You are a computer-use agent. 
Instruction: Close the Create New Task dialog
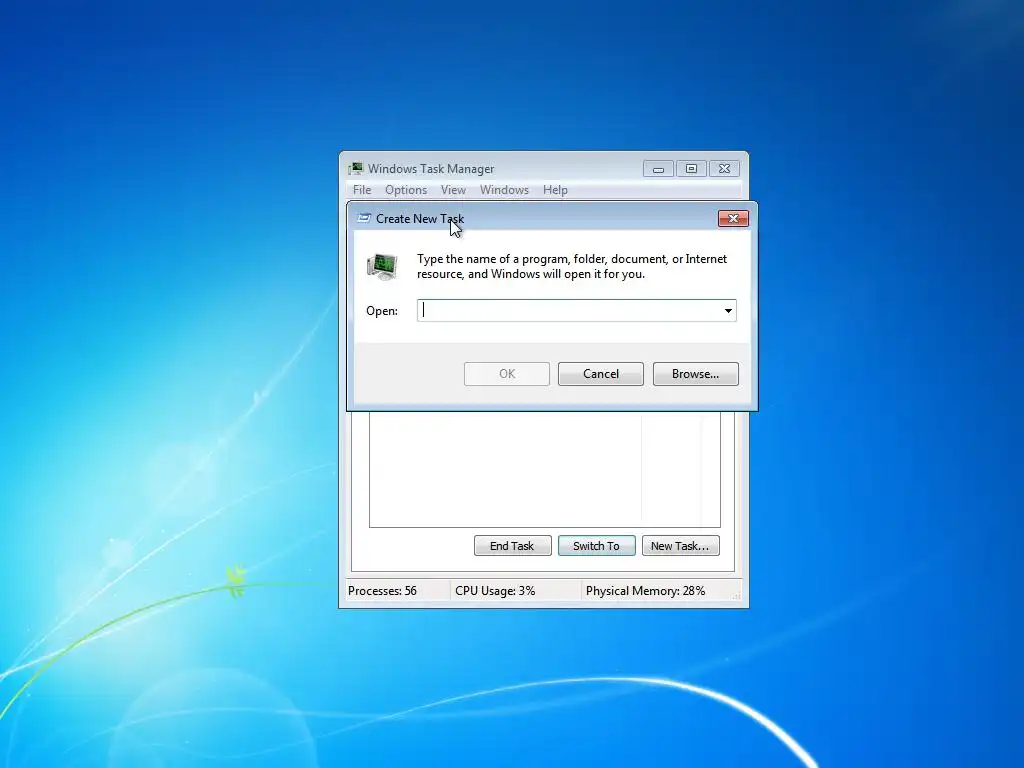point(733,219)
